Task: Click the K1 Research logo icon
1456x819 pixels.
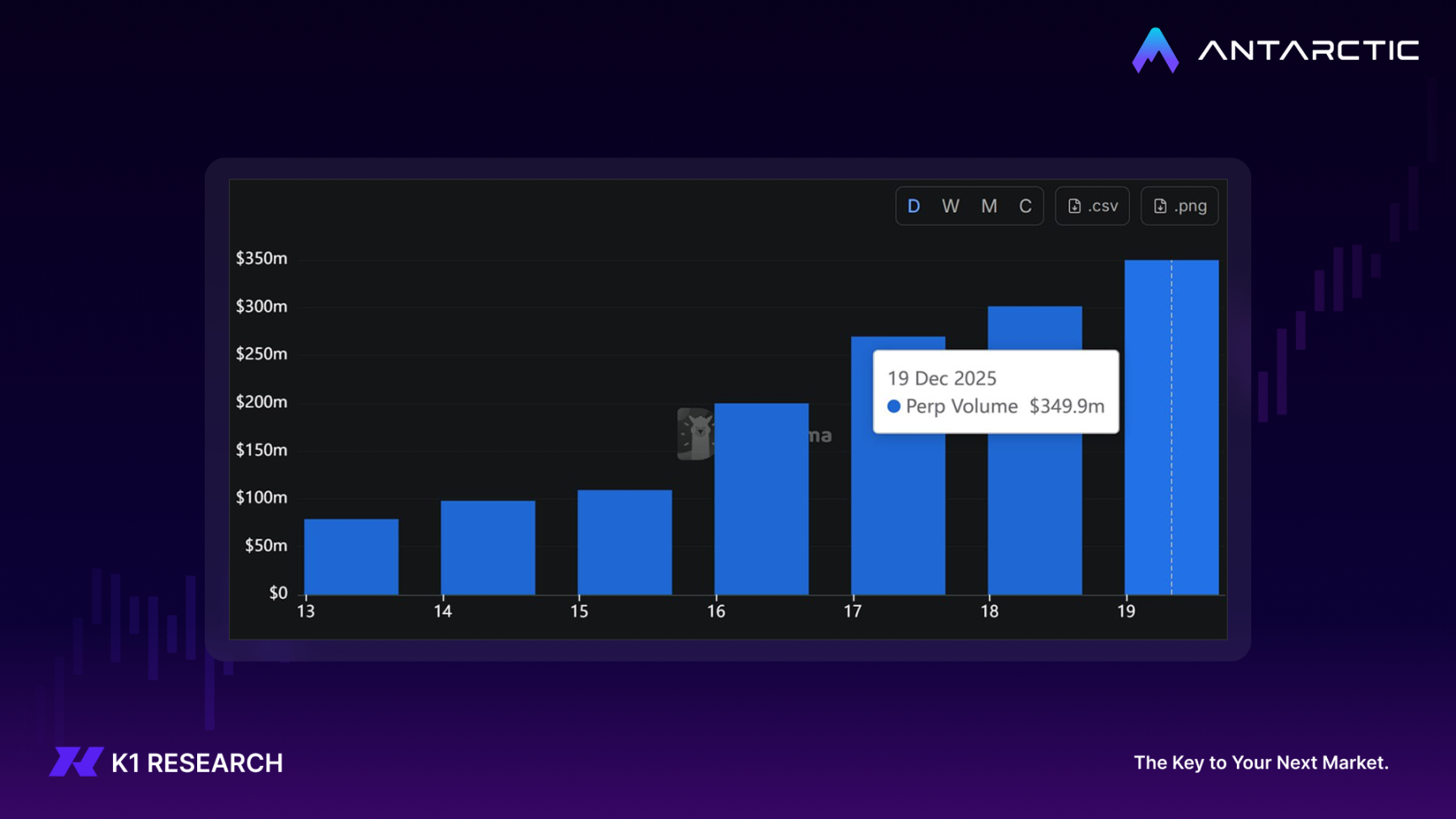Action: tap(76, 762)
